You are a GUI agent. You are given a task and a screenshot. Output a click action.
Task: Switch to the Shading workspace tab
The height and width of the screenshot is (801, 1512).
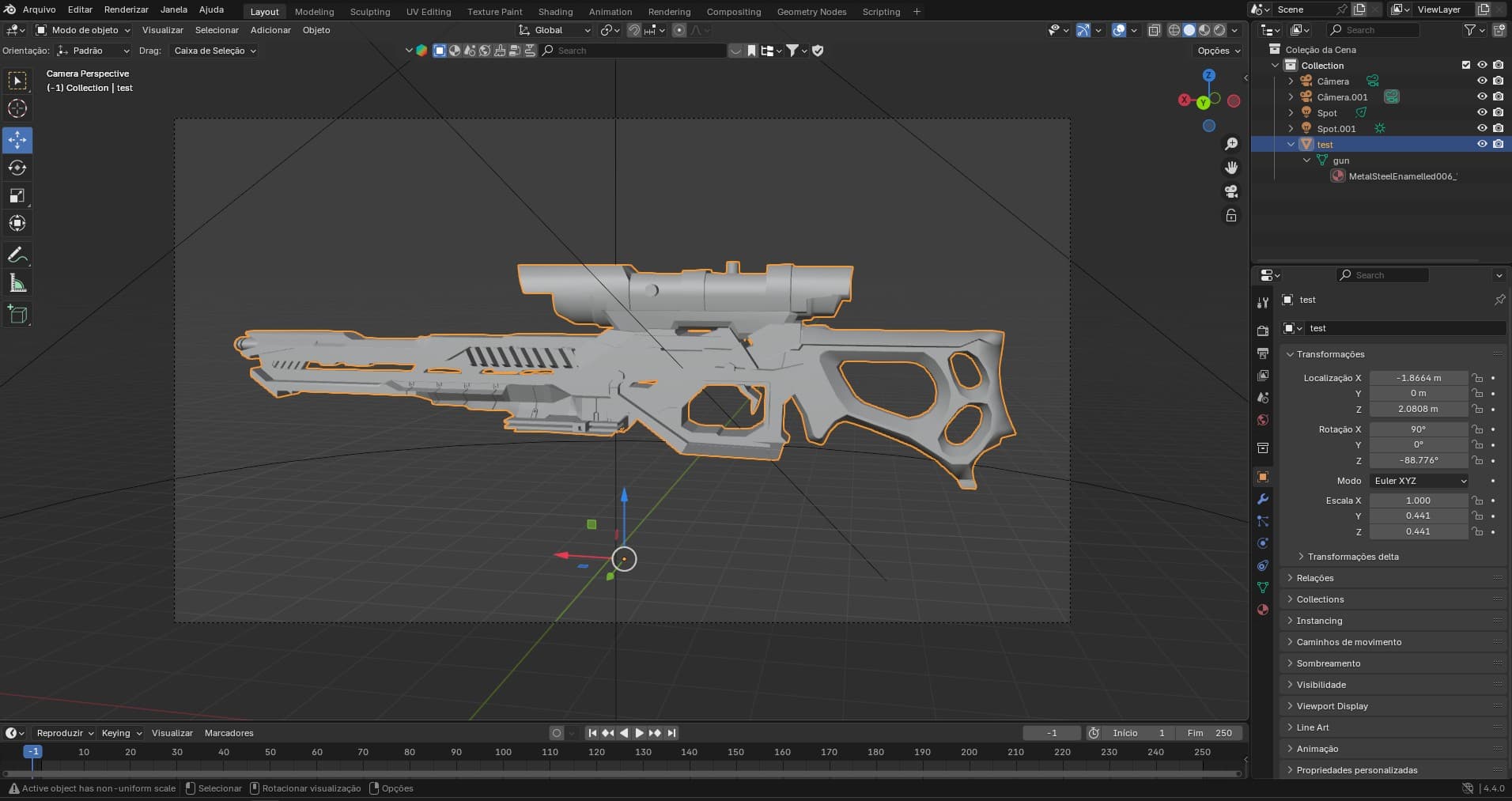[x=555, y=12]
